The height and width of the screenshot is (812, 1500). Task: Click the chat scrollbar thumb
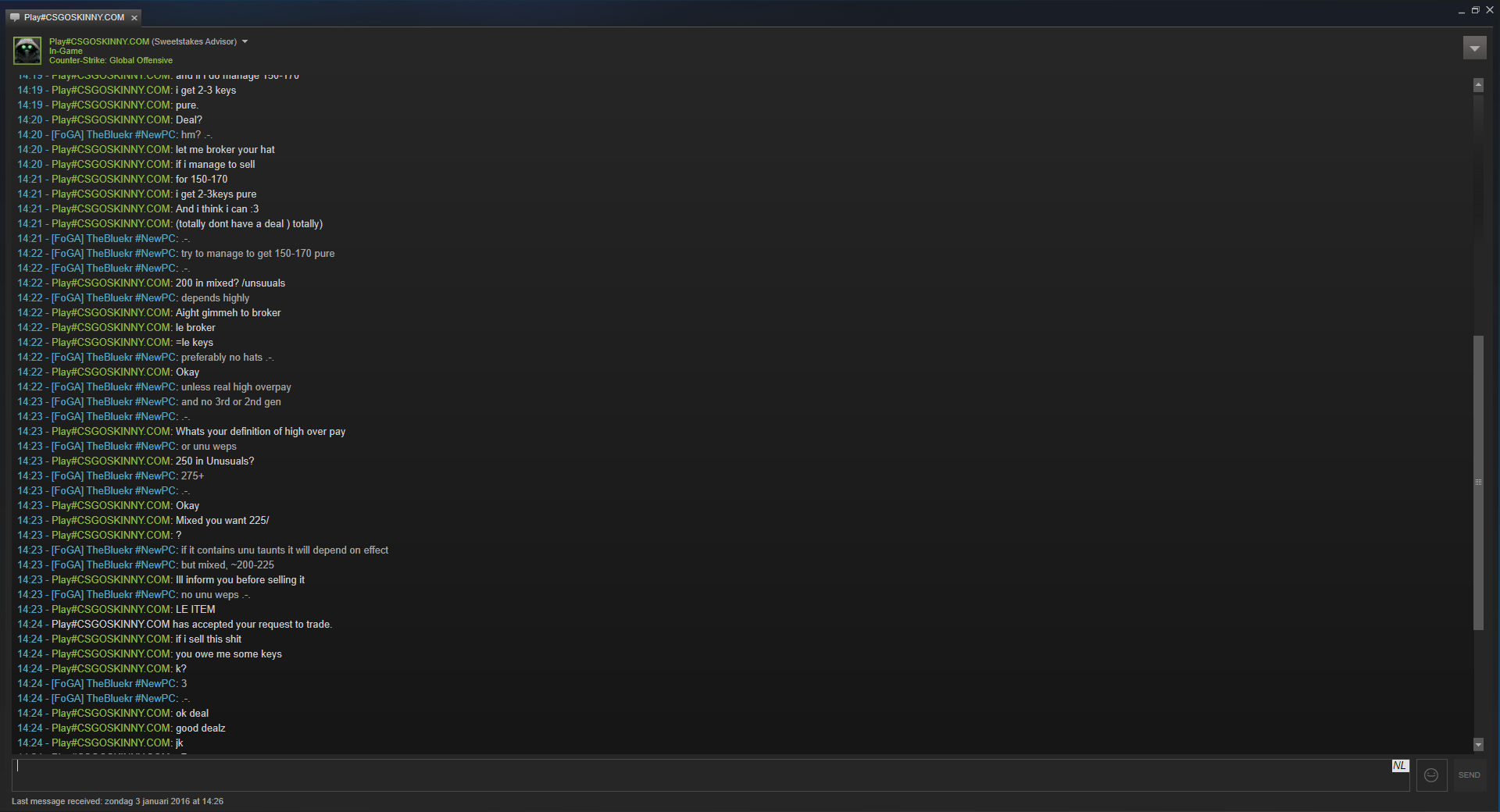[1478, 483]
